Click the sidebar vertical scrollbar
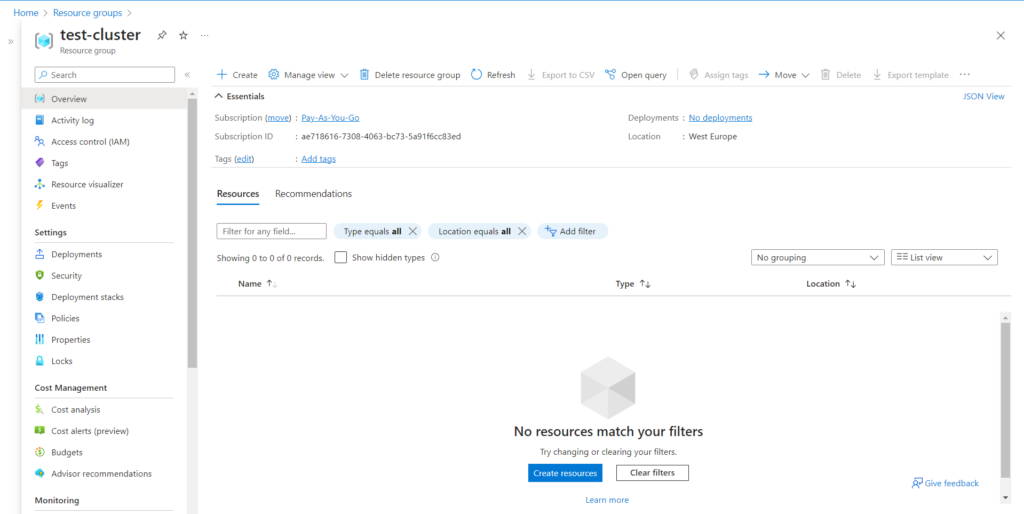Screen dimensions: 1024x514 click(192, 232)
